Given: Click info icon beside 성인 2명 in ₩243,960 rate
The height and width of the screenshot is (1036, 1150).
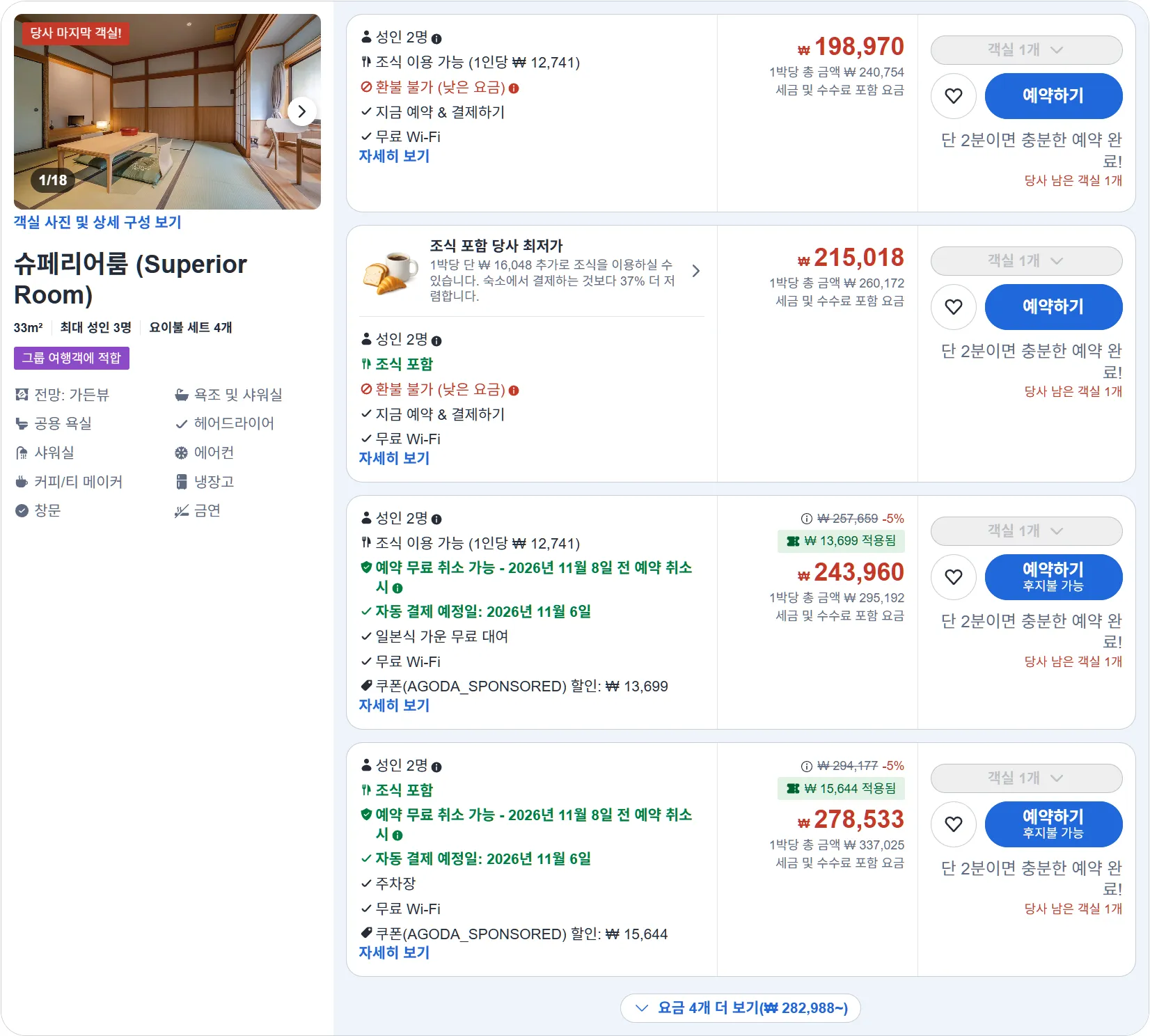Looking at the screenshot, I should (x=436, y=519).
